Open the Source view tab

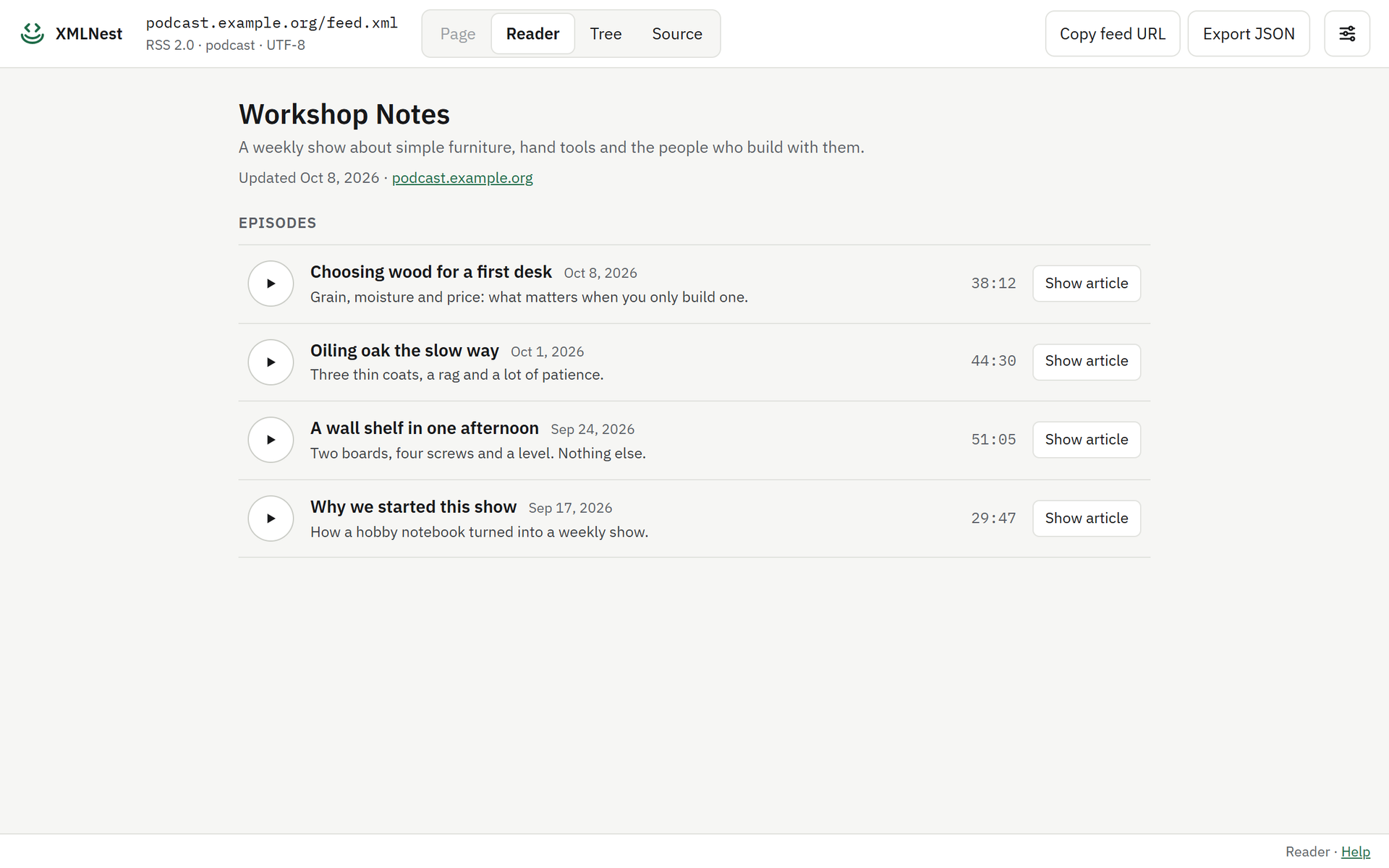click(x=677, y=34)
